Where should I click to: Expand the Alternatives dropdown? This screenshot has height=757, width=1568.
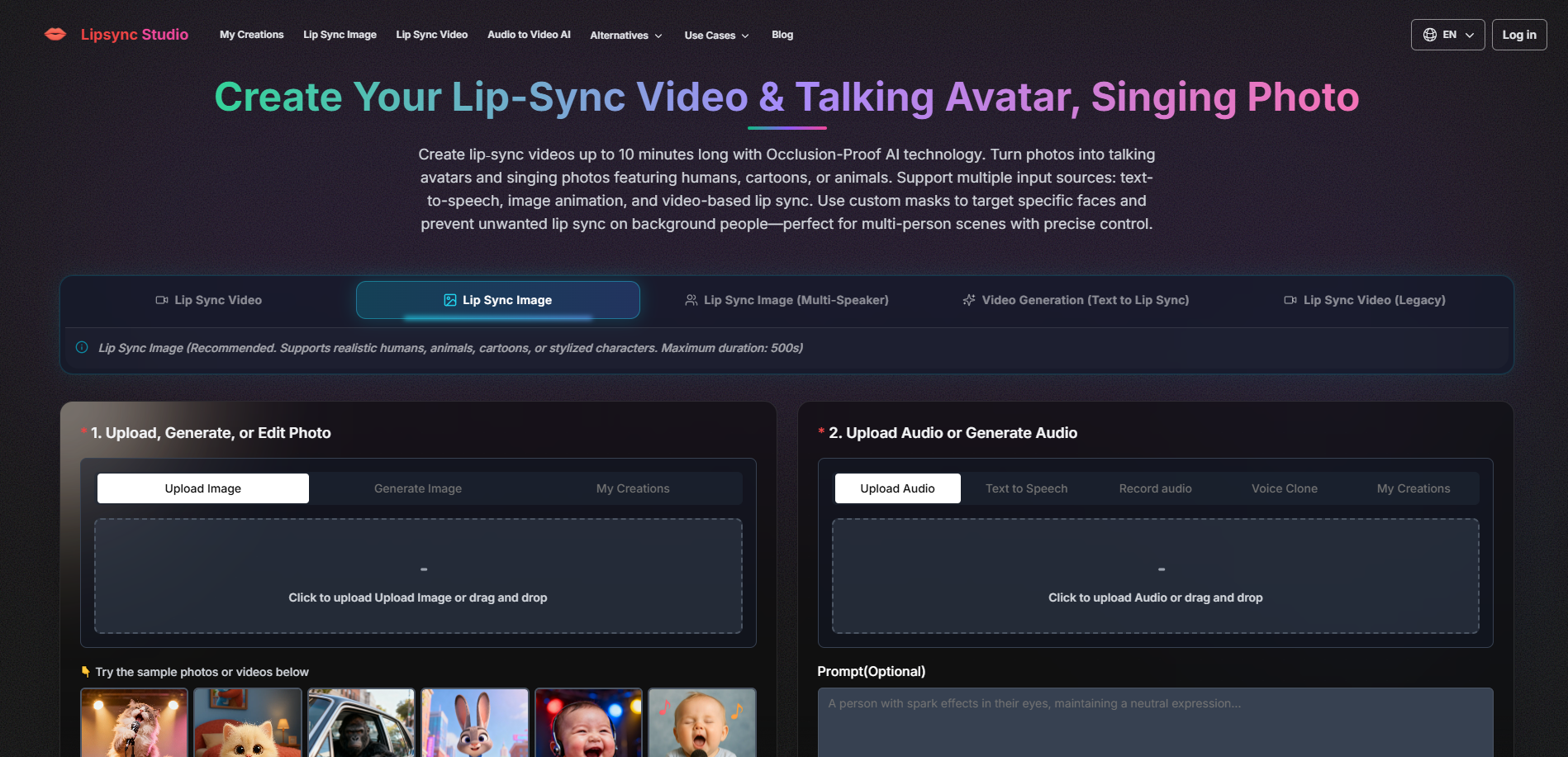pos(625,35)
